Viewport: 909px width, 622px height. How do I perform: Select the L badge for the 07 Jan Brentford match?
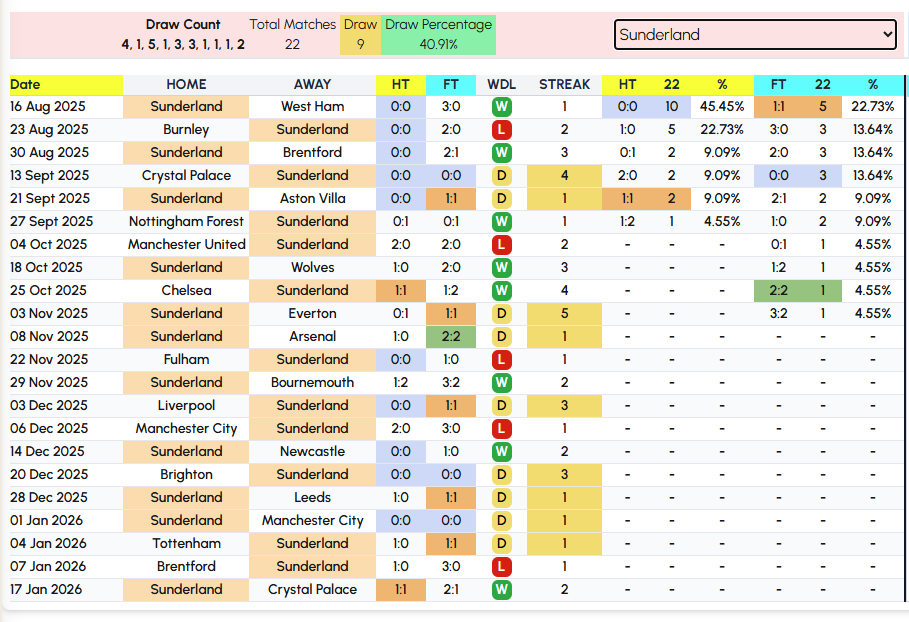[x=501, y=566]
